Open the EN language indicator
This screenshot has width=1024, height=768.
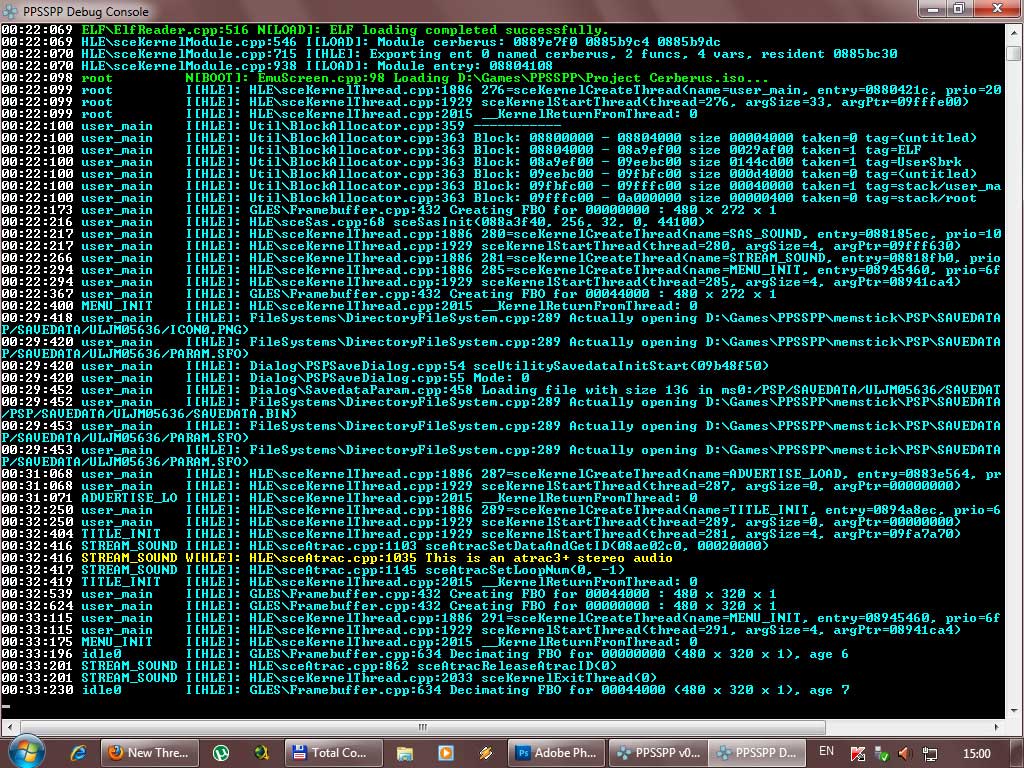(826, 752)
